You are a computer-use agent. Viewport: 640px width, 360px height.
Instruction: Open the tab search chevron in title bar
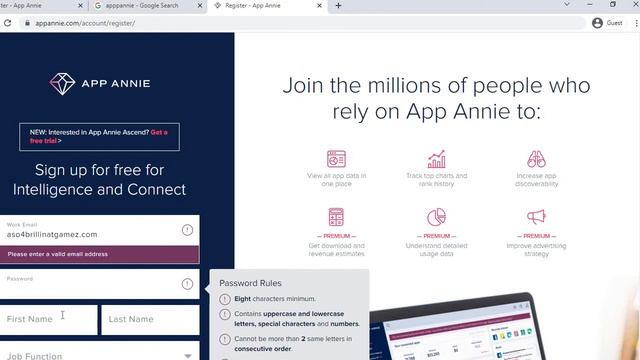(x=567, y=4)
